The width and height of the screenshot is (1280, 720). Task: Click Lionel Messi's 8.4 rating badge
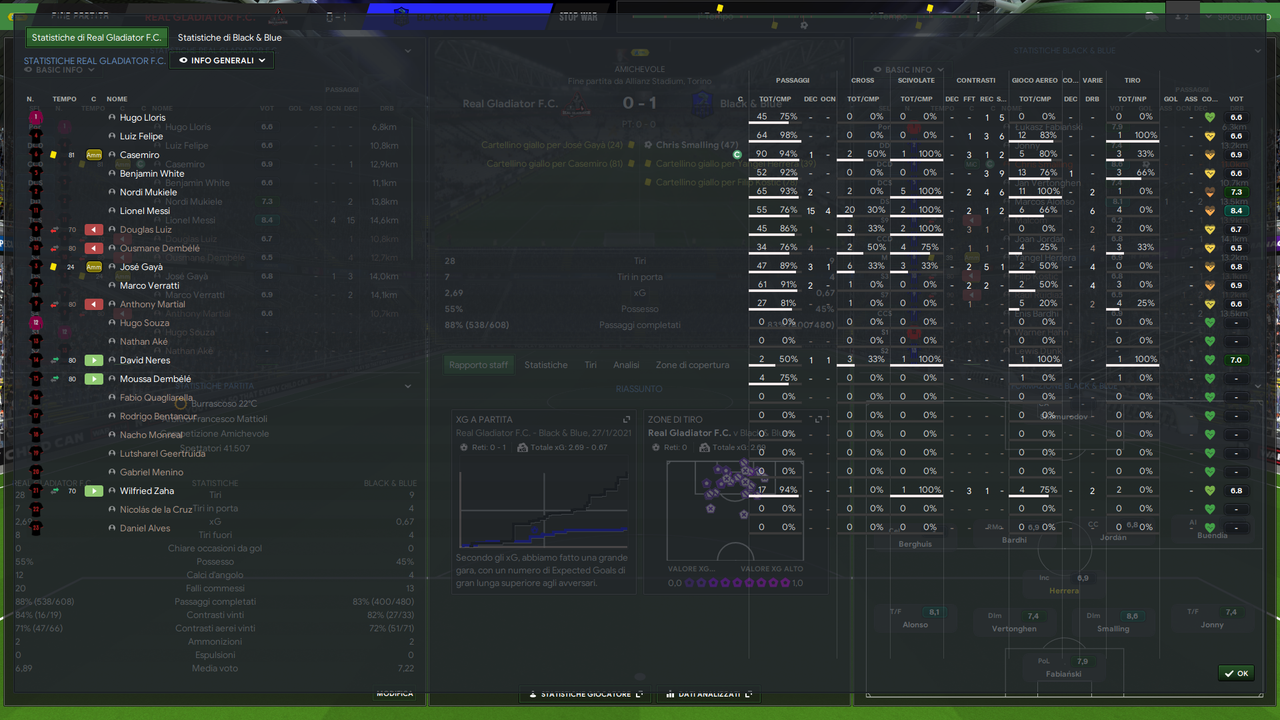(x=1236, y=211)
